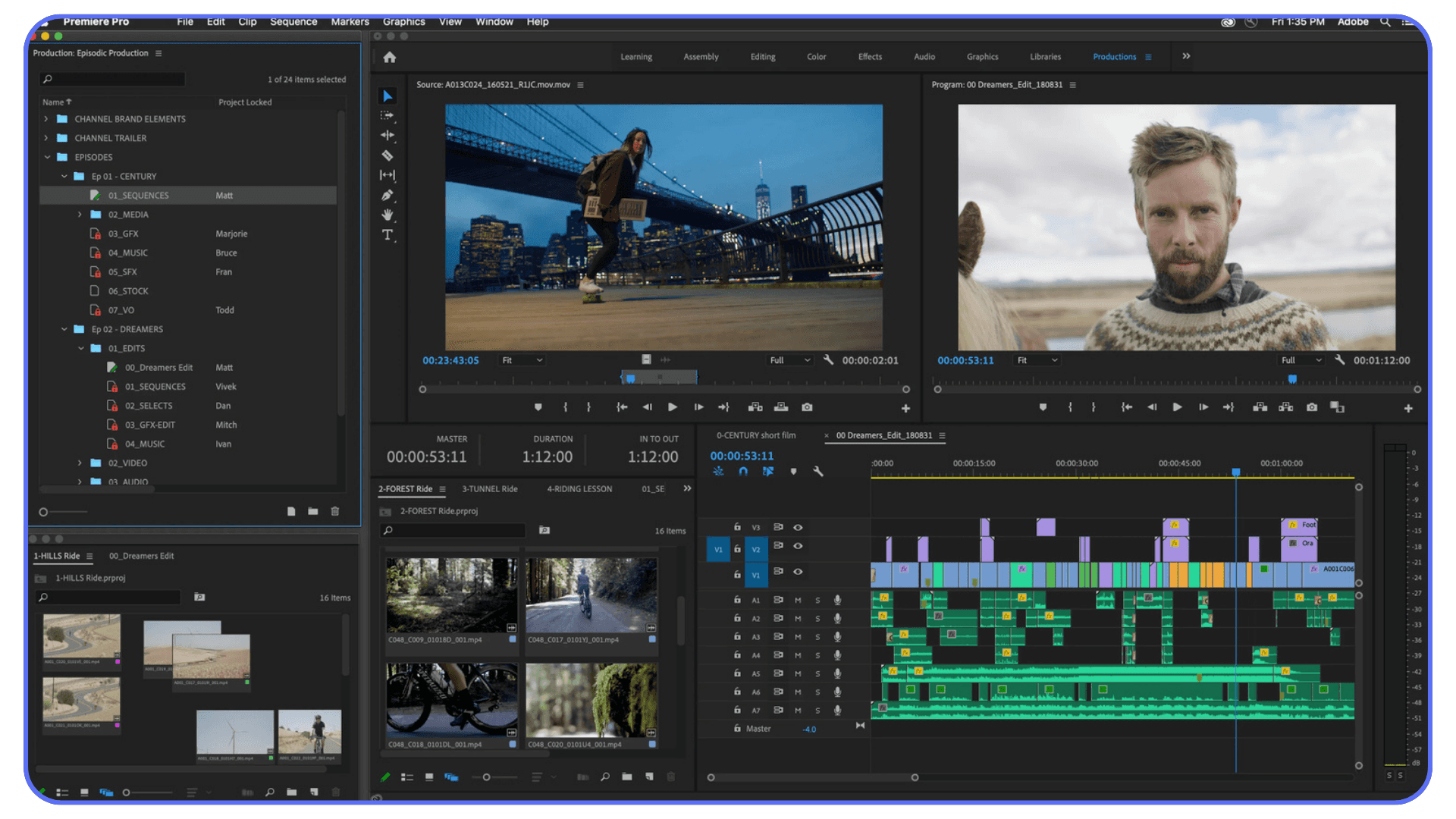Open Program monitor Full resolution dropdown

pyautogui.click(x=1301, y=360)
